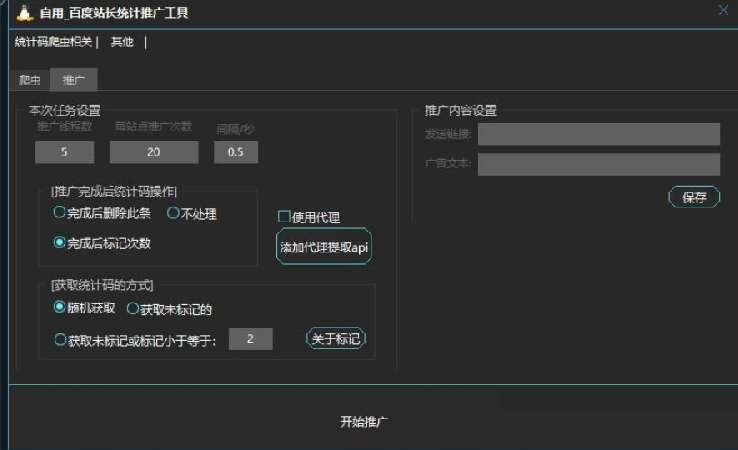Select 随机获取 radio option
The width and height of the screenshot is (738, 450).
click(85, 308)
